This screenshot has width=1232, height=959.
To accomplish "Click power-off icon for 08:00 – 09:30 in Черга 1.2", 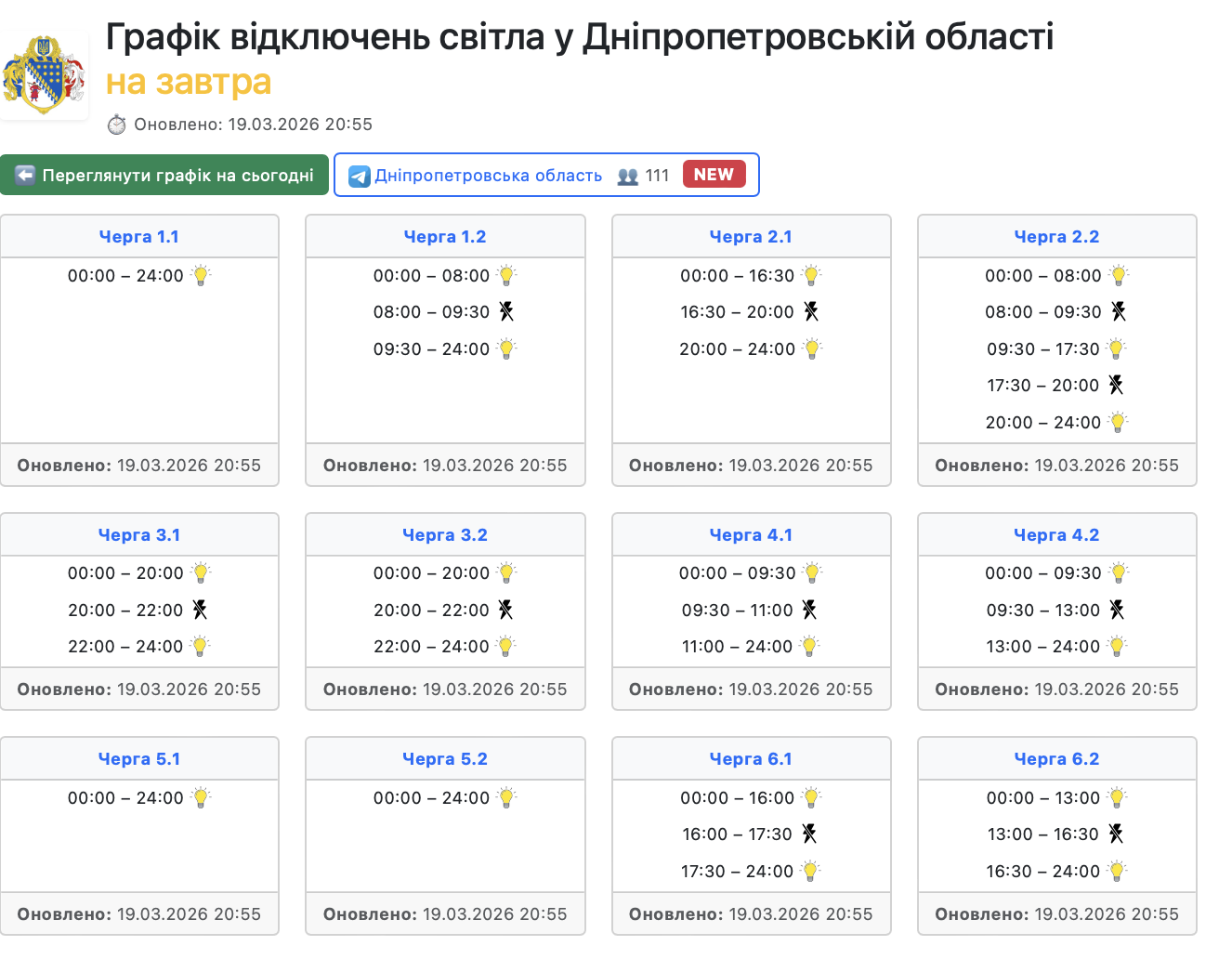I will pyautogui.click(x=506, y=311).
